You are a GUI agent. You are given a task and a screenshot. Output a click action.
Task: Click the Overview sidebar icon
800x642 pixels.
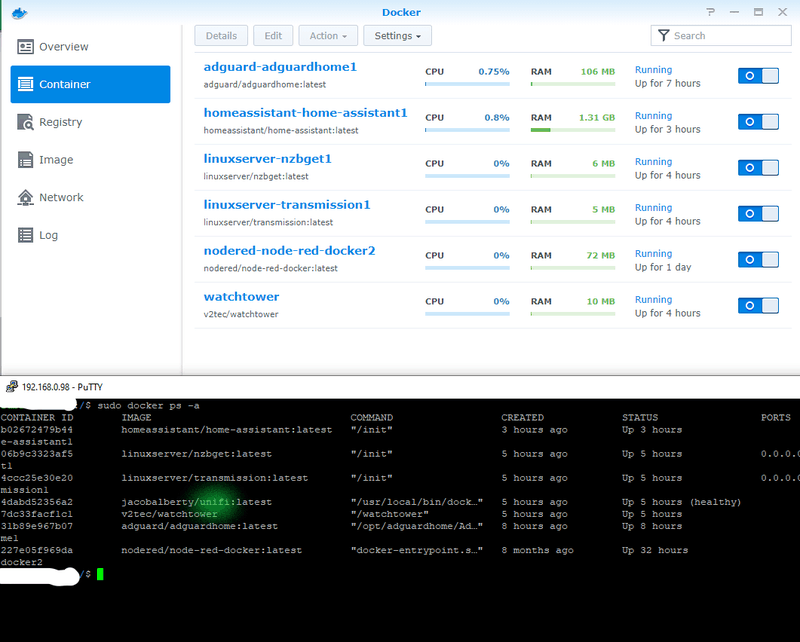pyautogui.click(x=25, y=47)
